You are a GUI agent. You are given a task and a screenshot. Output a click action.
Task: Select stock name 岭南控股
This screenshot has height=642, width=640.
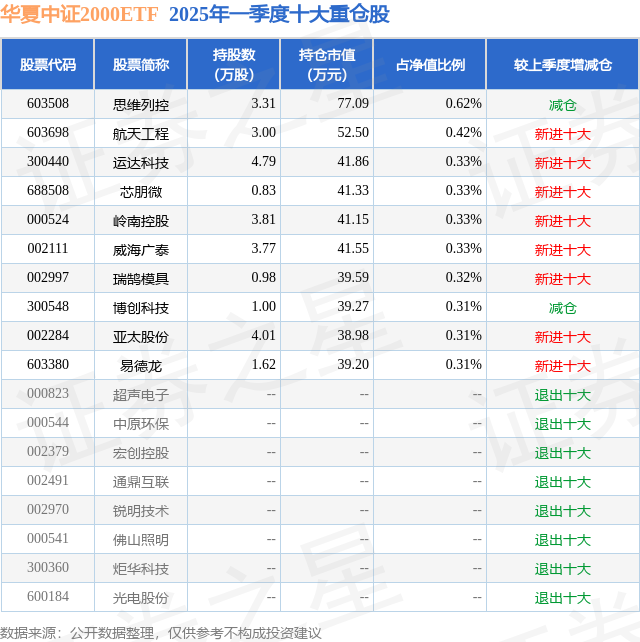pyautogui.click(x=141, y=221)
